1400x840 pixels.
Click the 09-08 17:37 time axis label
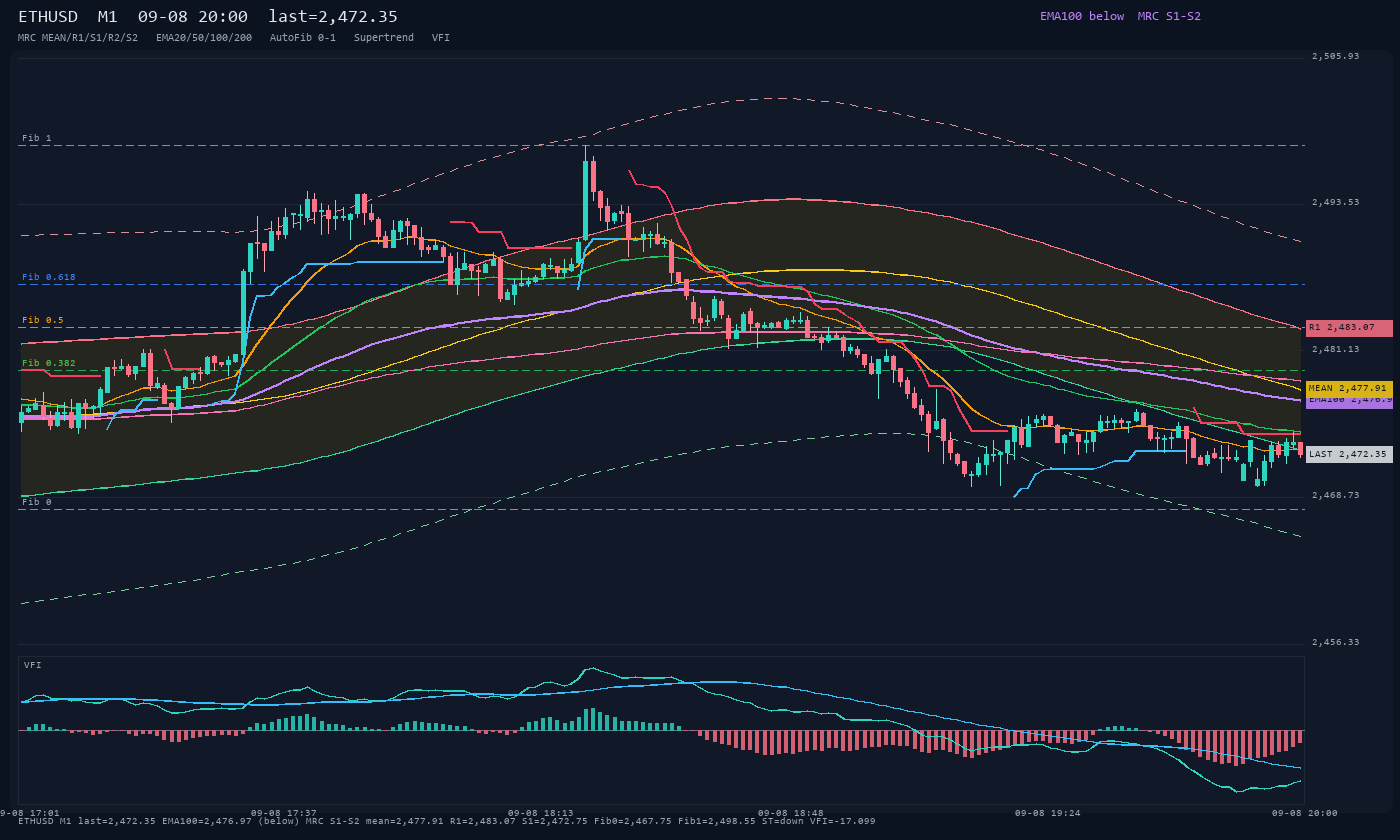click(284, 813)
